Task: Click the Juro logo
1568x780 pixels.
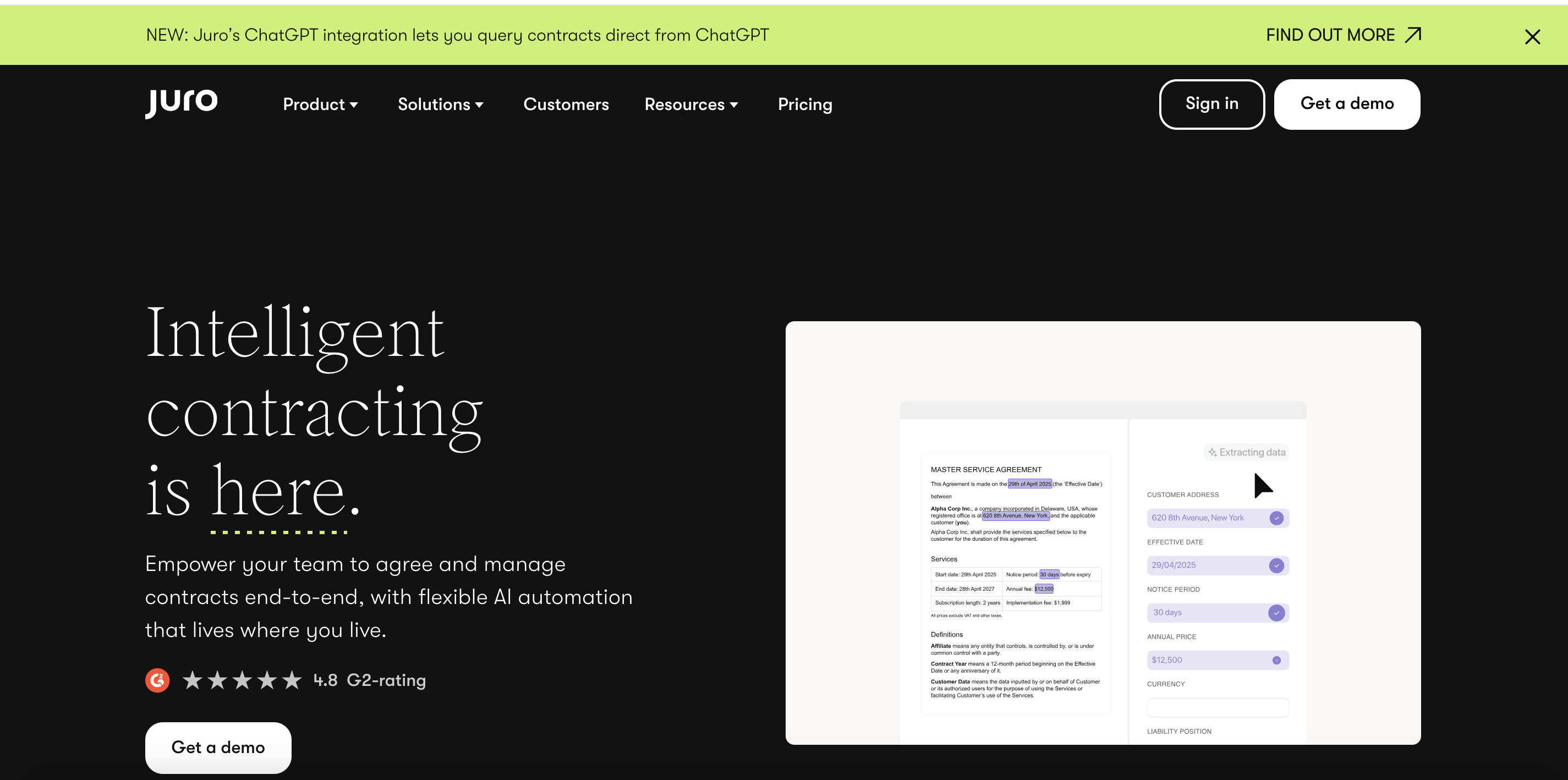Action: coord(182,102)
